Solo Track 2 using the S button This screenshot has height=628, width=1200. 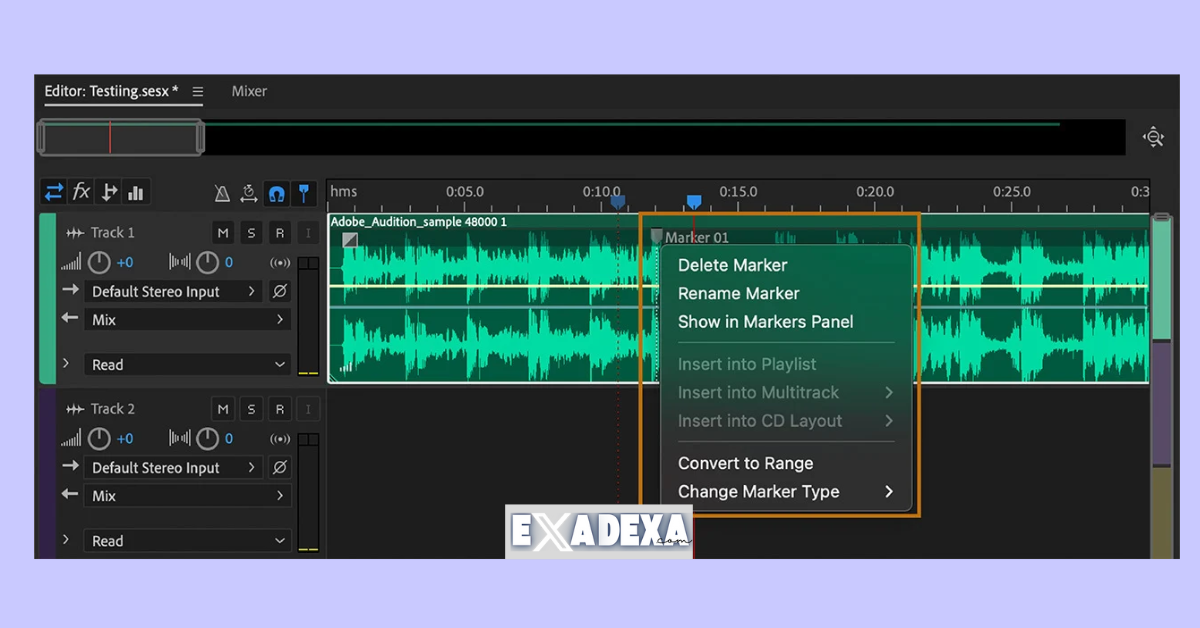click(251, 409)
